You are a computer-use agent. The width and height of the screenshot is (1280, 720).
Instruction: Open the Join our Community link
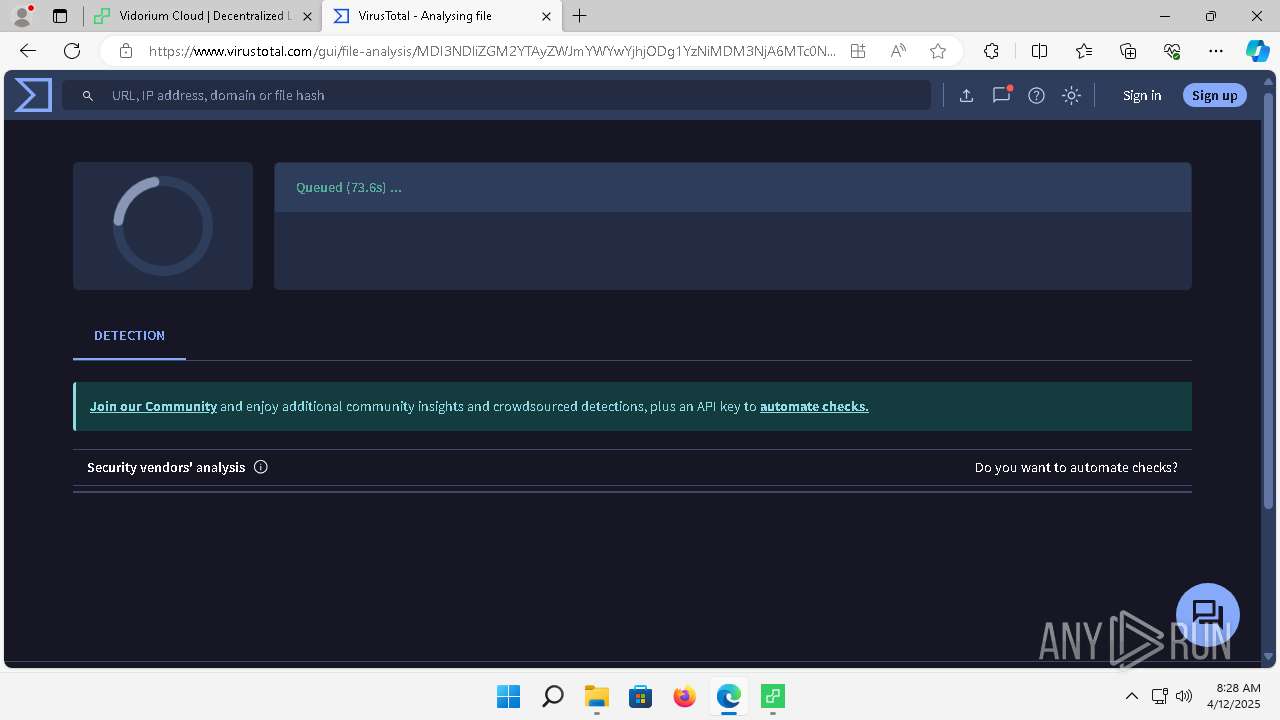pos(153,406)
